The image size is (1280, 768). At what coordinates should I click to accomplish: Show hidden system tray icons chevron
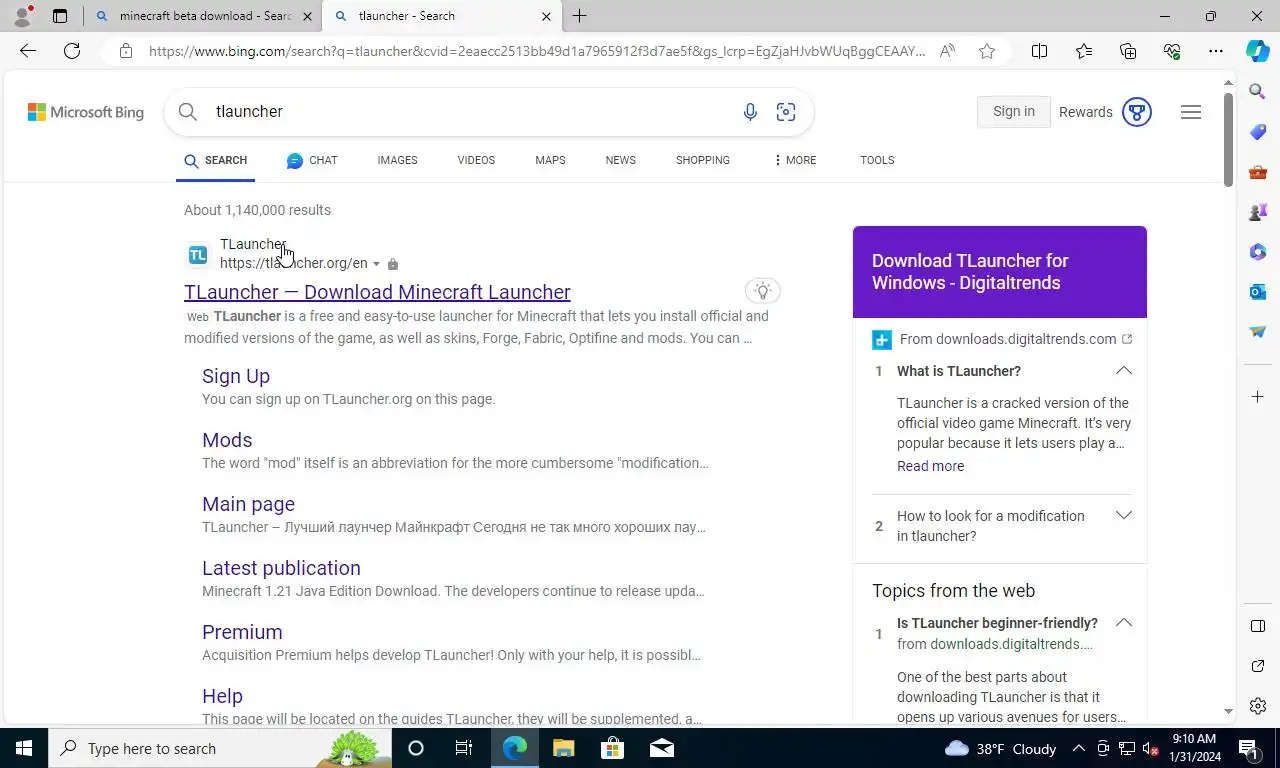[1079, 748]
